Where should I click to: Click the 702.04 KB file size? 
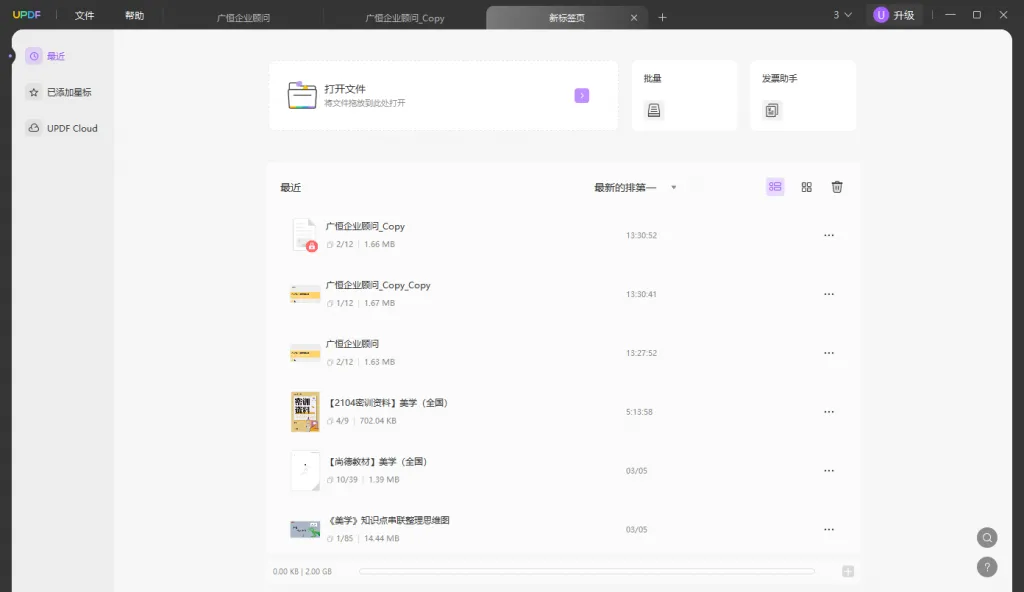[x=378, y=421]
